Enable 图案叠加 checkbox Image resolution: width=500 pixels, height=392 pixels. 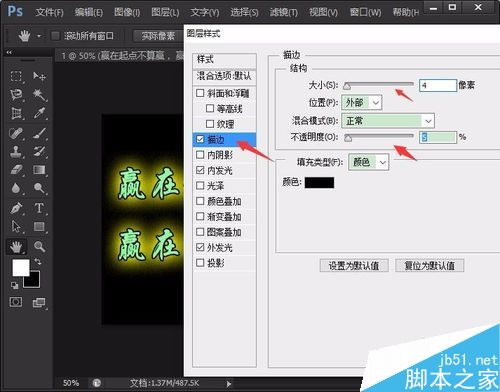200,232
